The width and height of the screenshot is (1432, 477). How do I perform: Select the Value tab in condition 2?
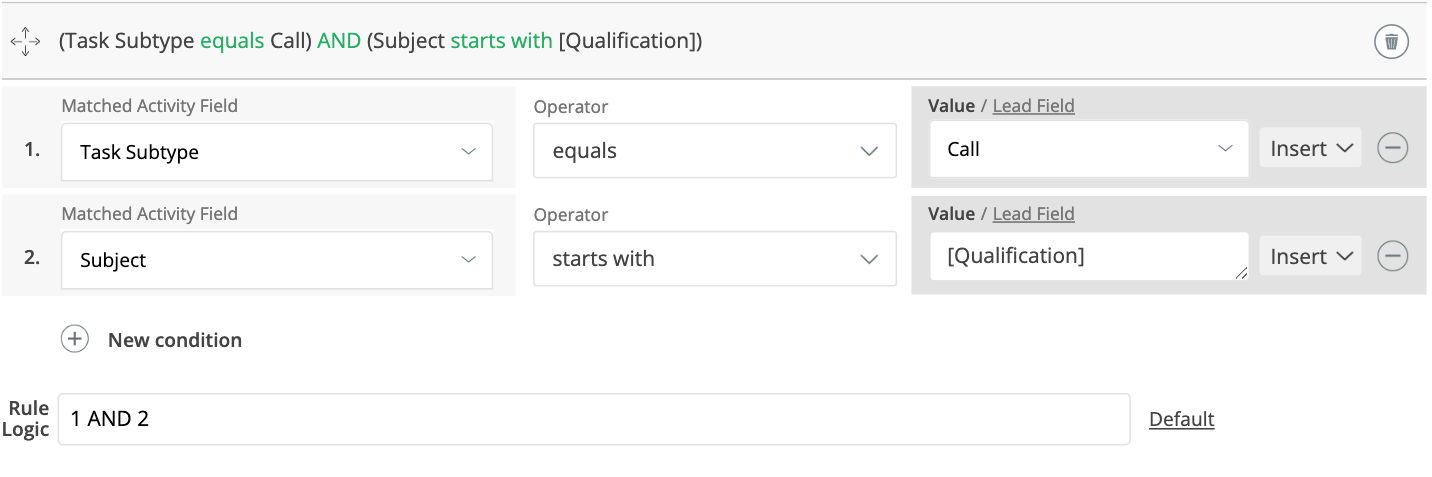(x=950, y=214)
